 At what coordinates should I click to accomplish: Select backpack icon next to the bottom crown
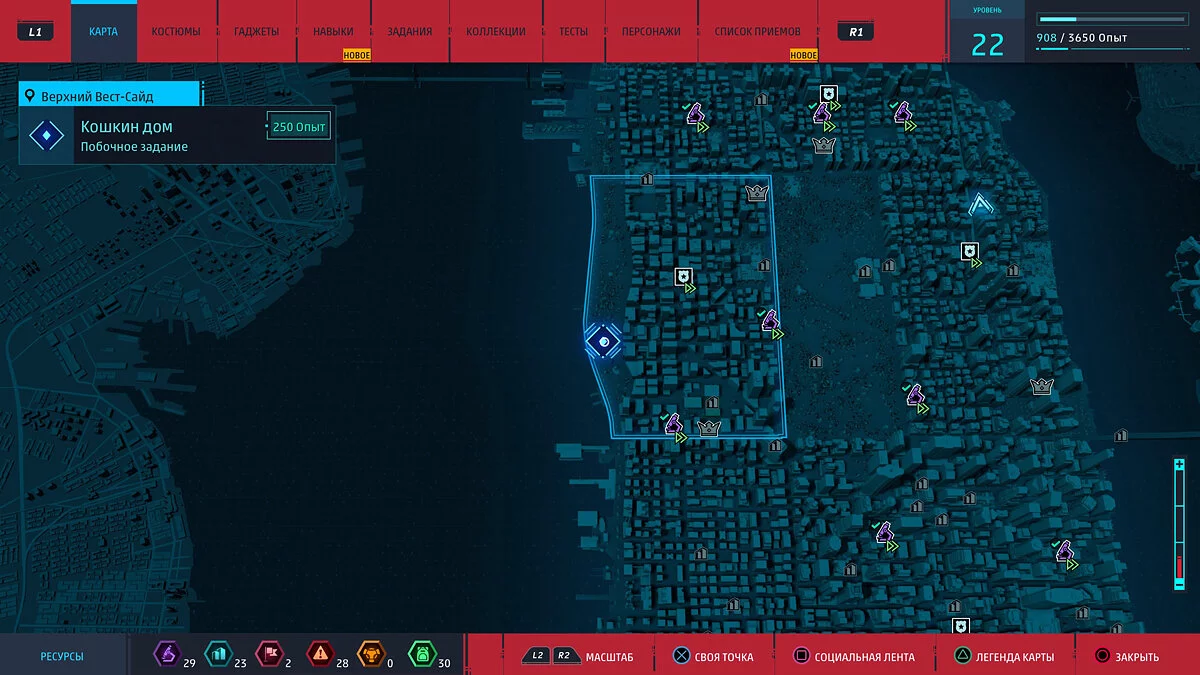(x=673, y=424)
